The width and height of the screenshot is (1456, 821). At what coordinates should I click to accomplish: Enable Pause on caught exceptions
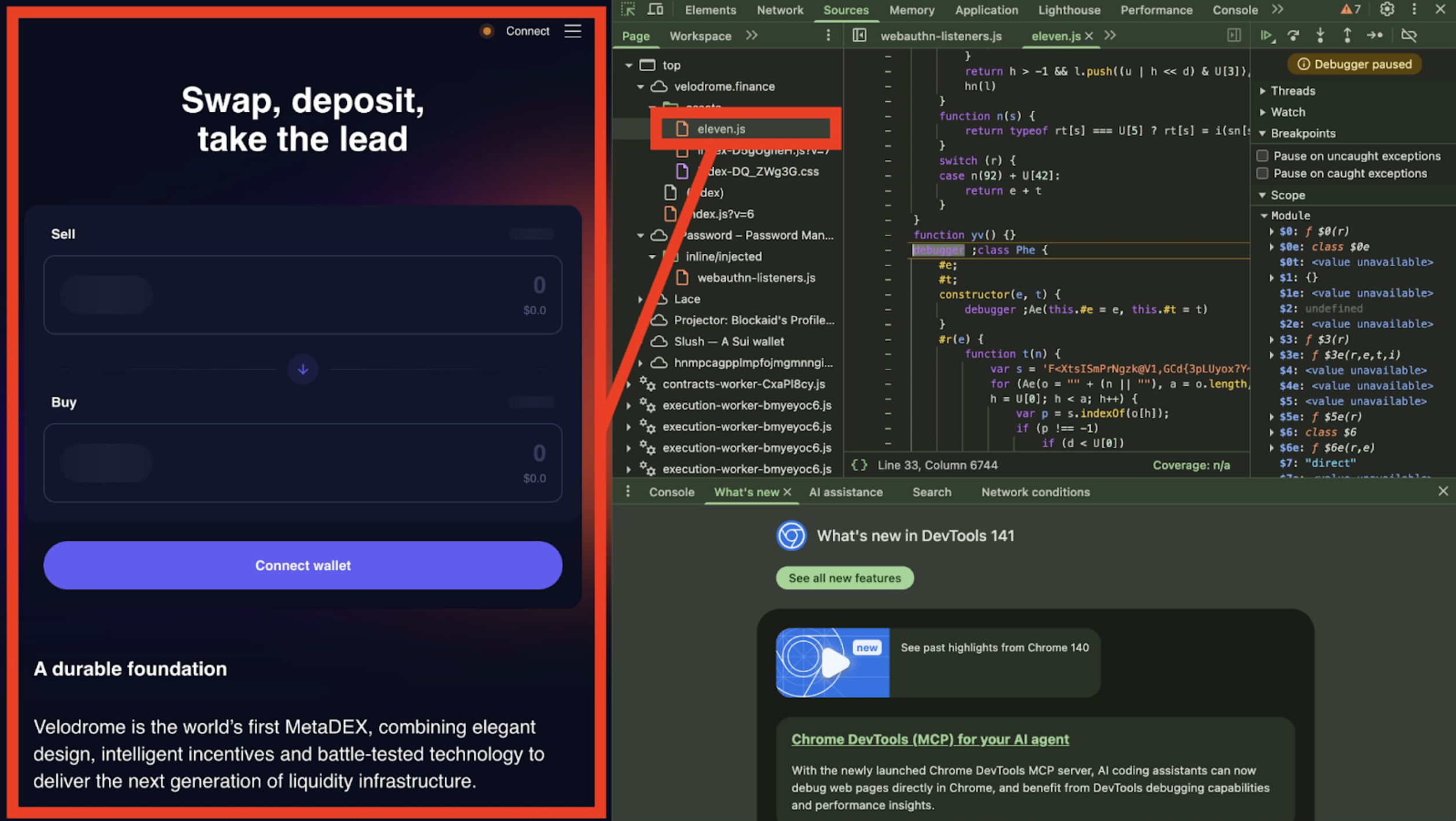[1263, 173]
